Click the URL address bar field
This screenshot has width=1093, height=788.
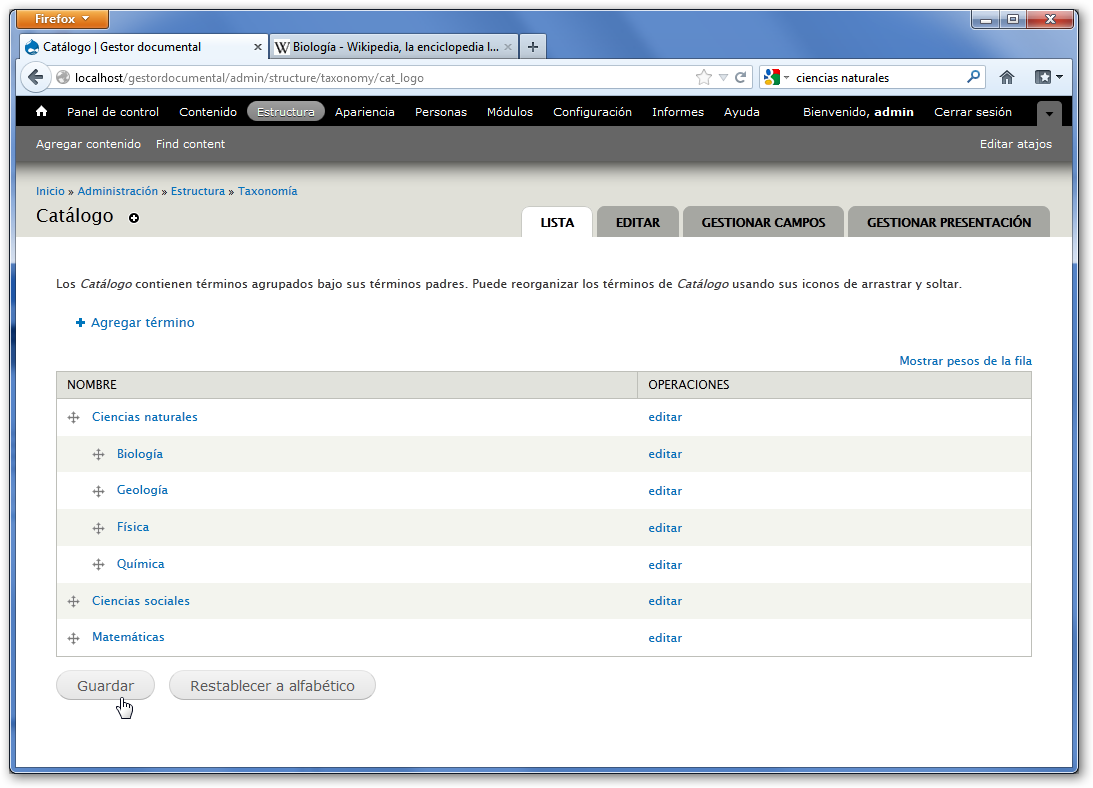(380, 77)
